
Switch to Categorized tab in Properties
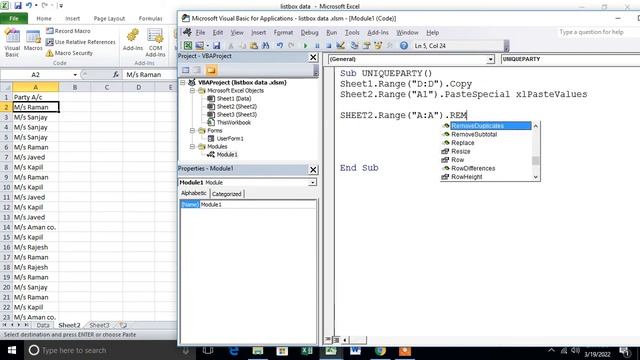coord(227,194)
